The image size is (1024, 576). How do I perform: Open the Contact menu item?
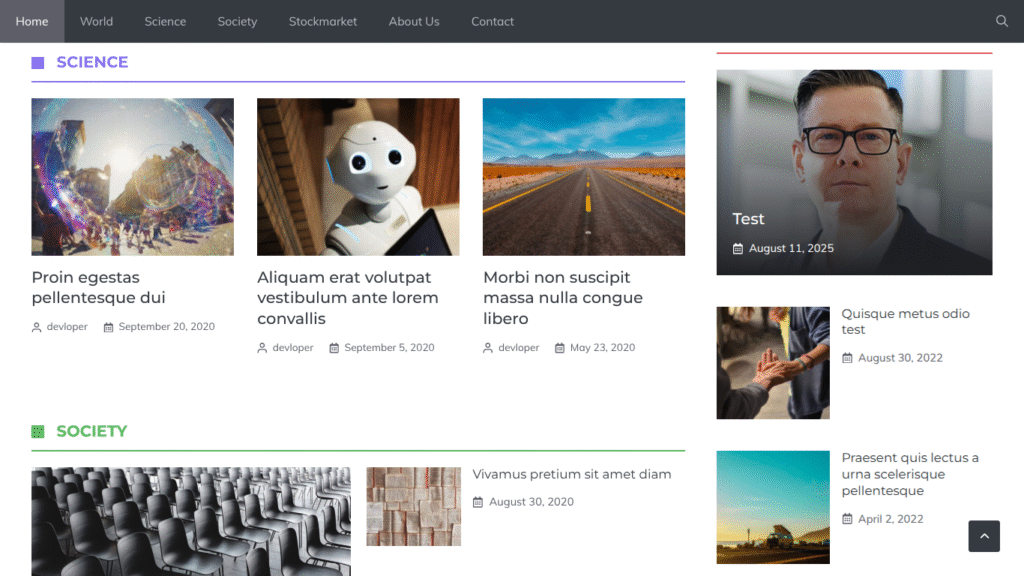[492, 21]
